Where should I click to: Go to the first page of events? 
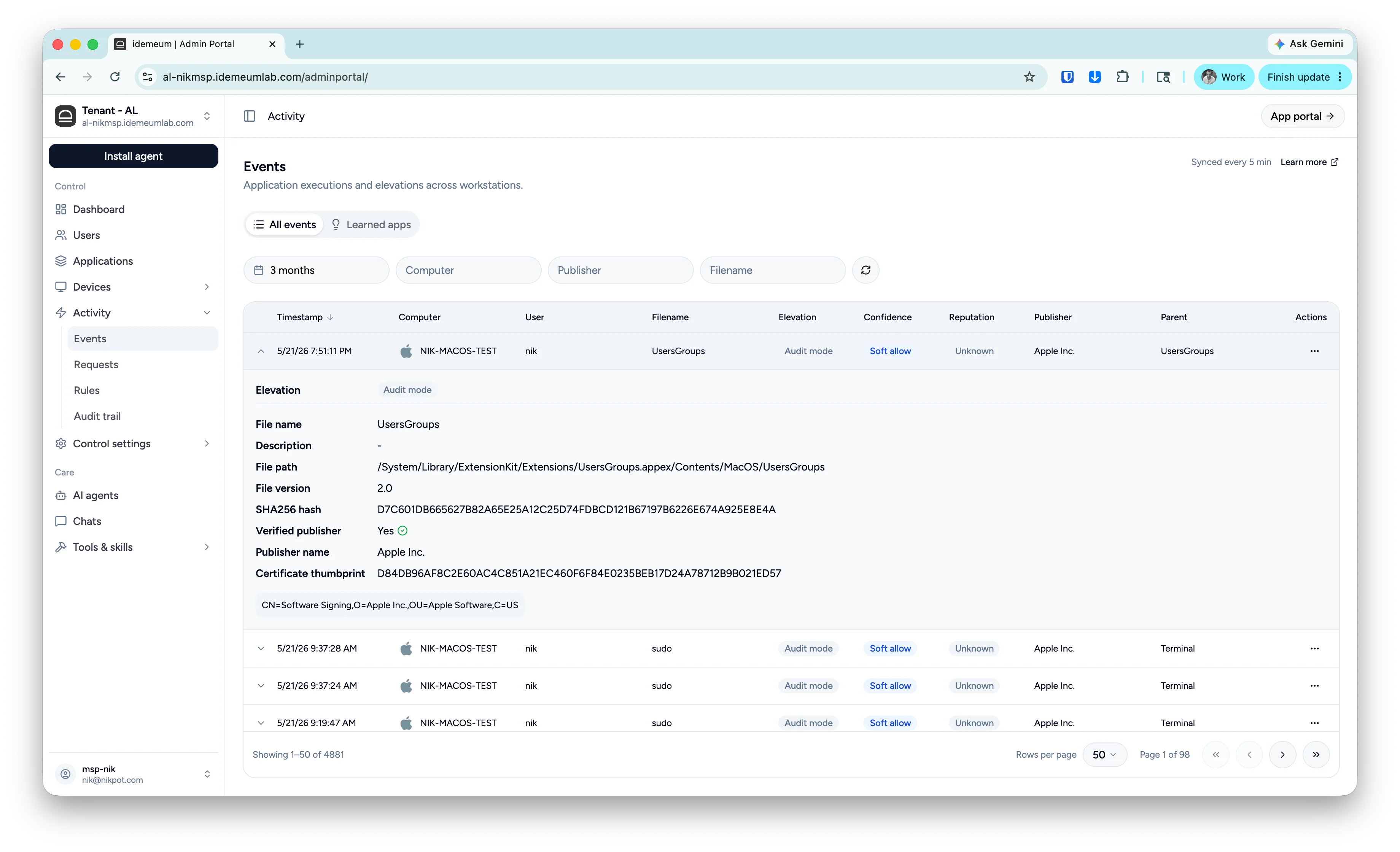[1215, 754]
